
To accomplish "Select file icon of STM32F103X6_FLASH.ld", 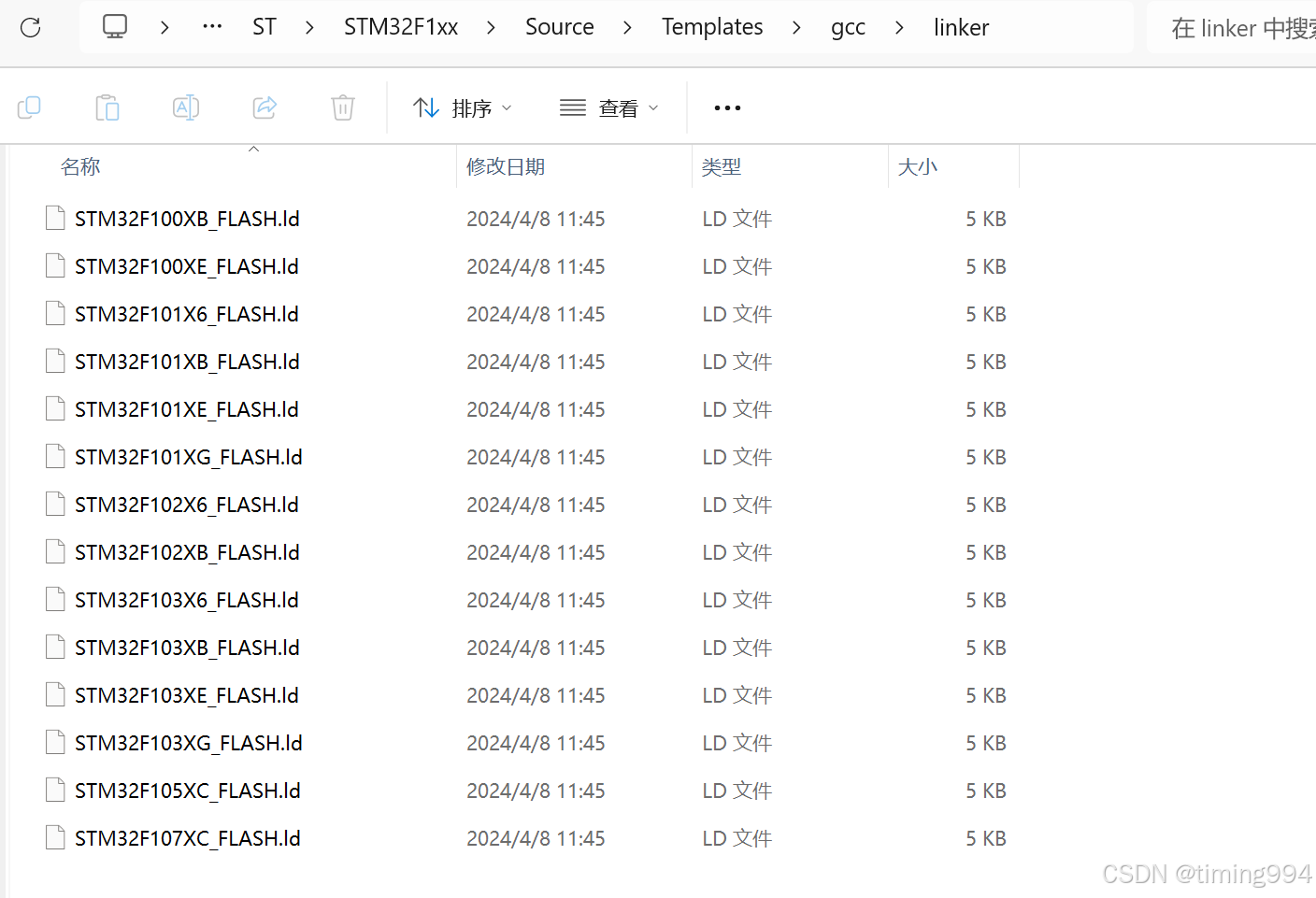I will (55, 600).
